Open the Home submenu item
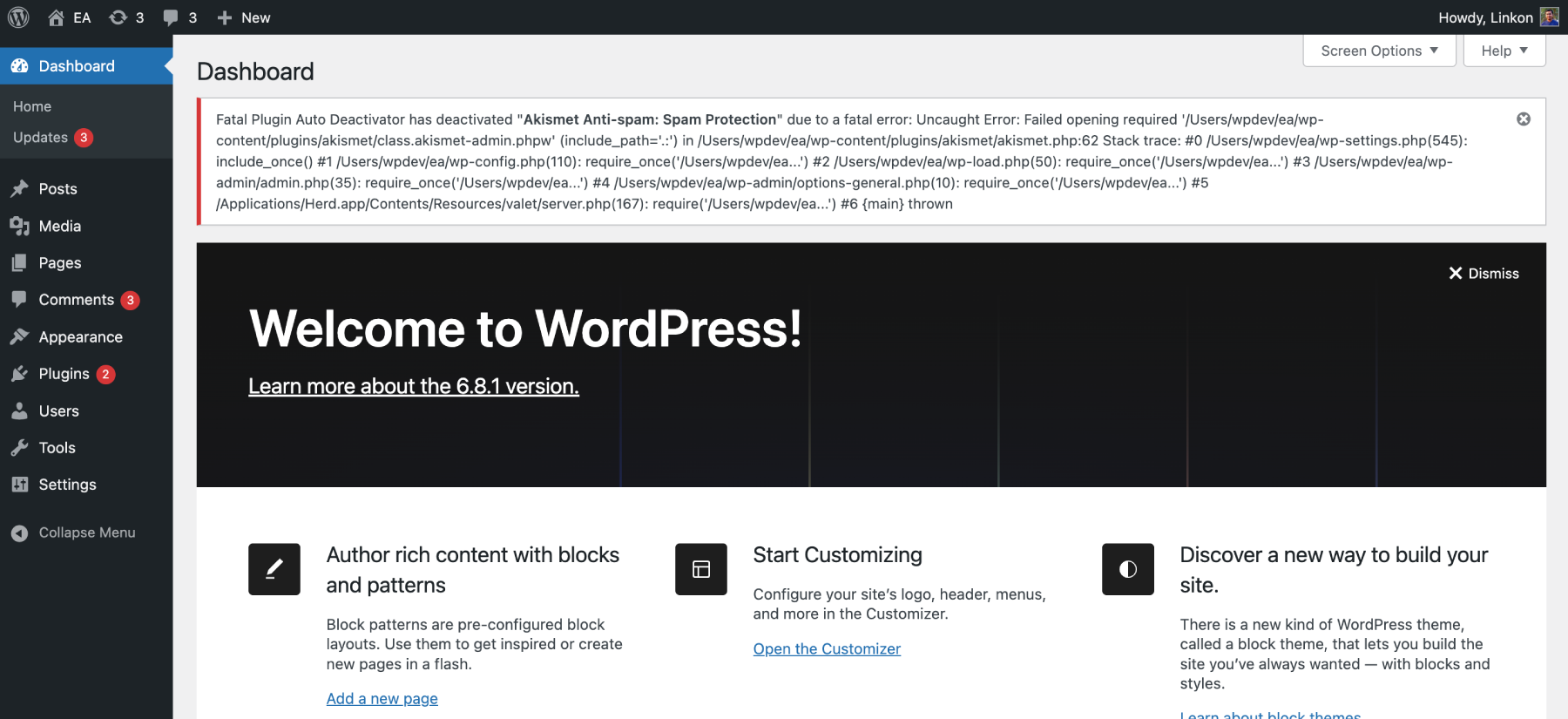The image size is (1568, 719). (32, 106)
